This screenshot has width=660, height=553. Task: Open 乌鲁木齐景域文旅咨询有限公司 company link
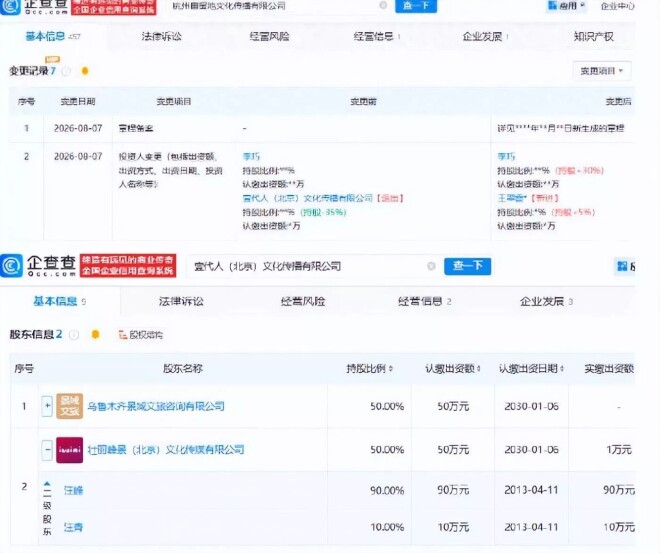click(x=156, y=406)
